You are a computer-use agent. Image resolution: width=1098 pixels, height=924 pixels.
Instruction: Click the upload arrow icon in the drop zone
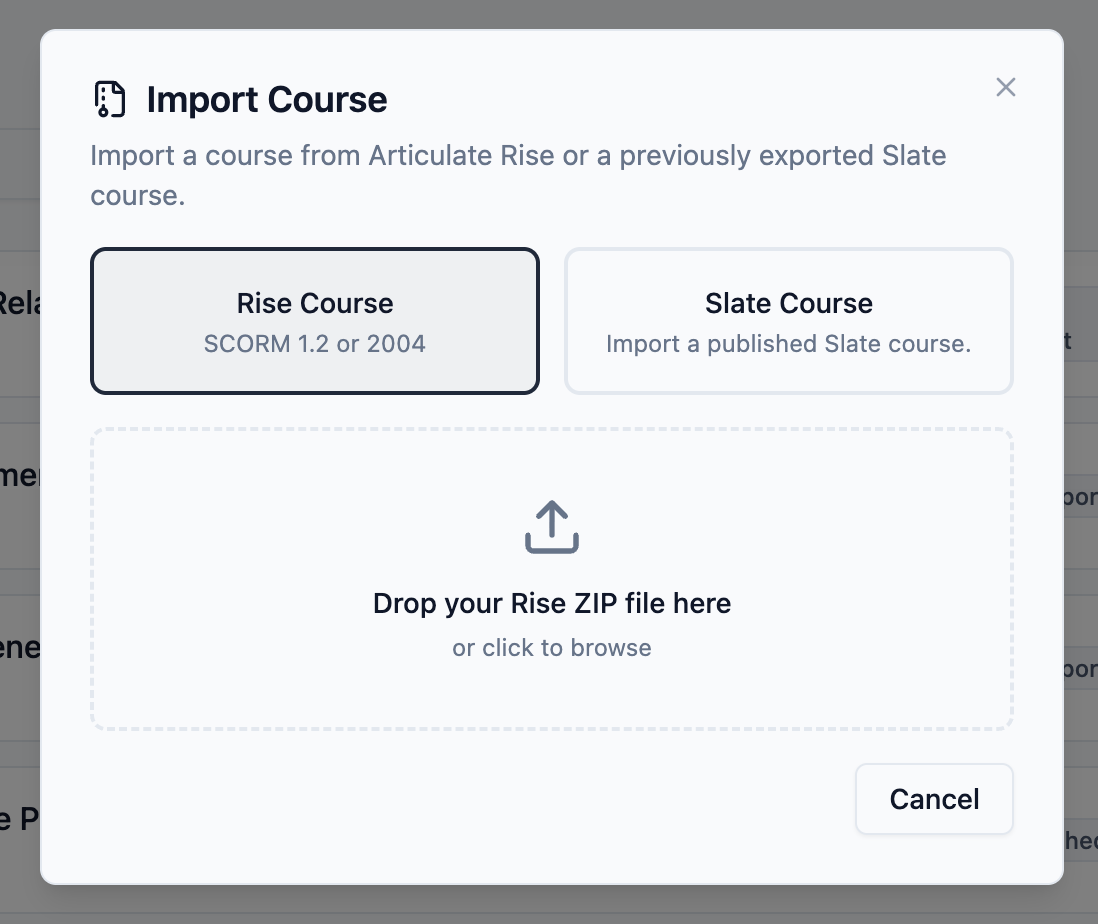551,528
